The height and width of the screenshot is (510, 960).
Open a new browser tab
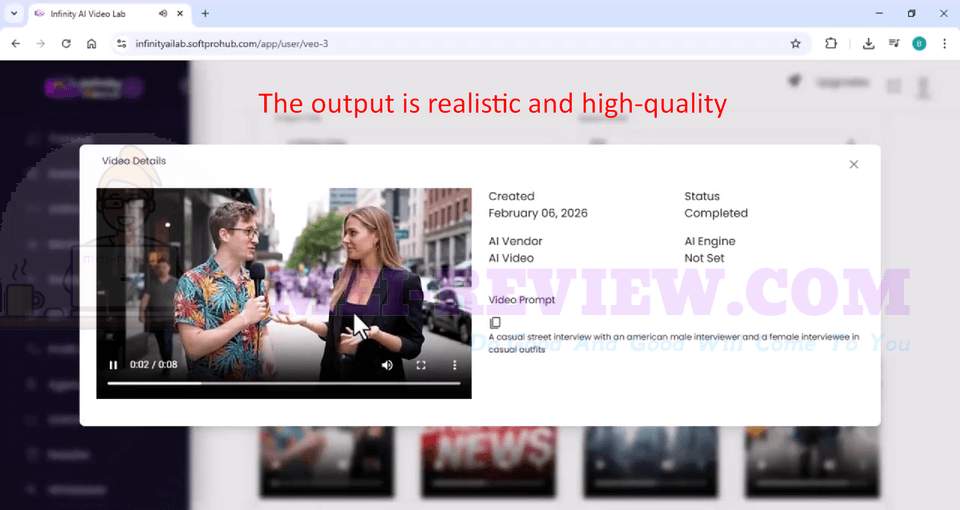click(x=205, y=13)
